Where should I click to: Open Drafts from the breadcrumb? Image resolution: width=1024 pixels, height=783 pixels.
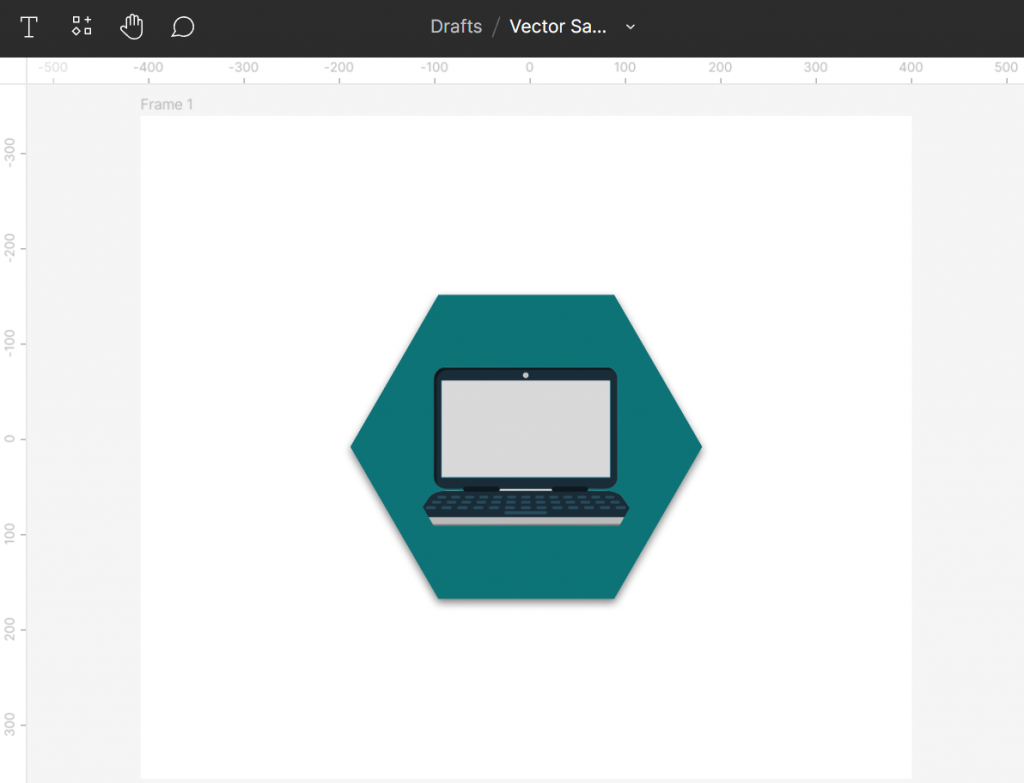[456, 27]
